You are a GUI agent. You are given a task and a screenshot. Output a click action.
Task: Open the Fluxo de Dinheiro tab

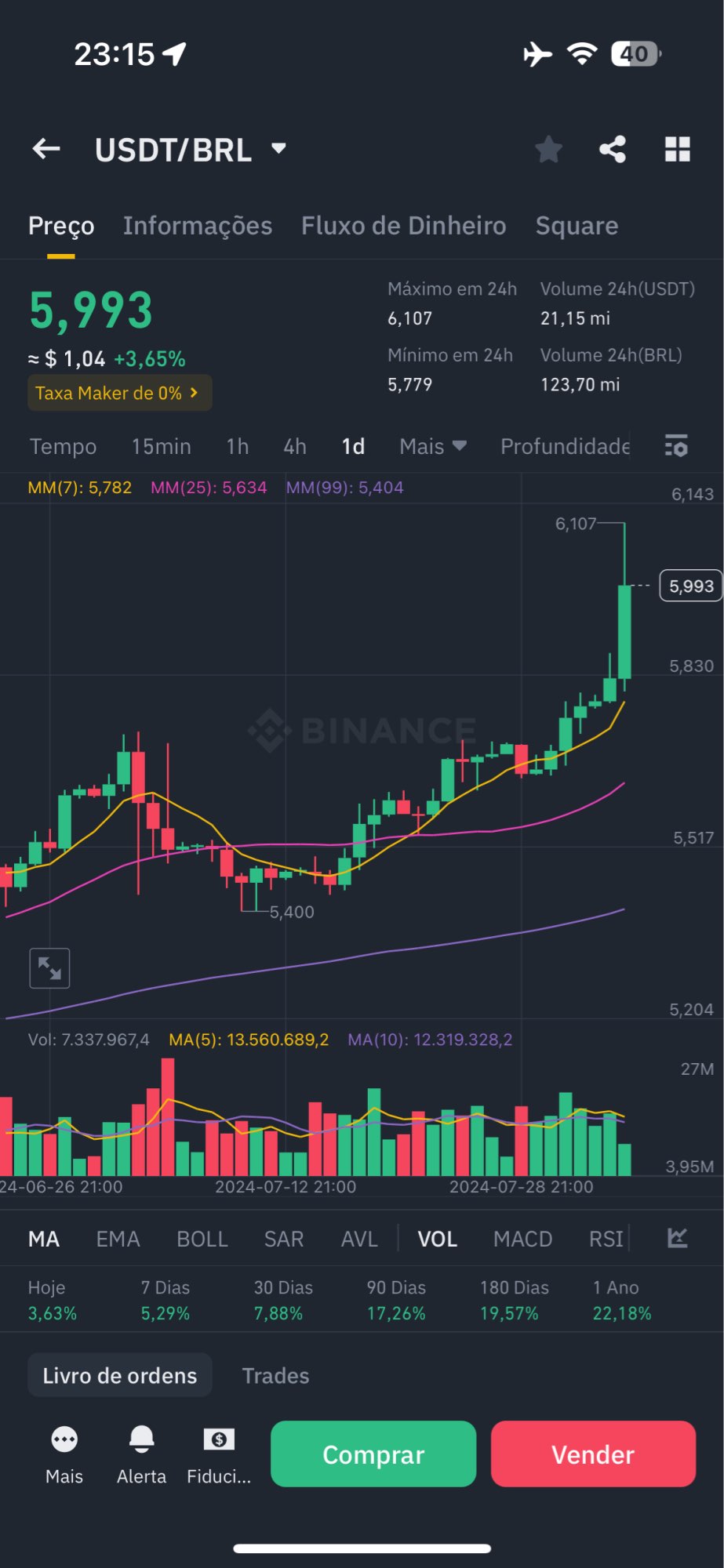click(404, 226)
